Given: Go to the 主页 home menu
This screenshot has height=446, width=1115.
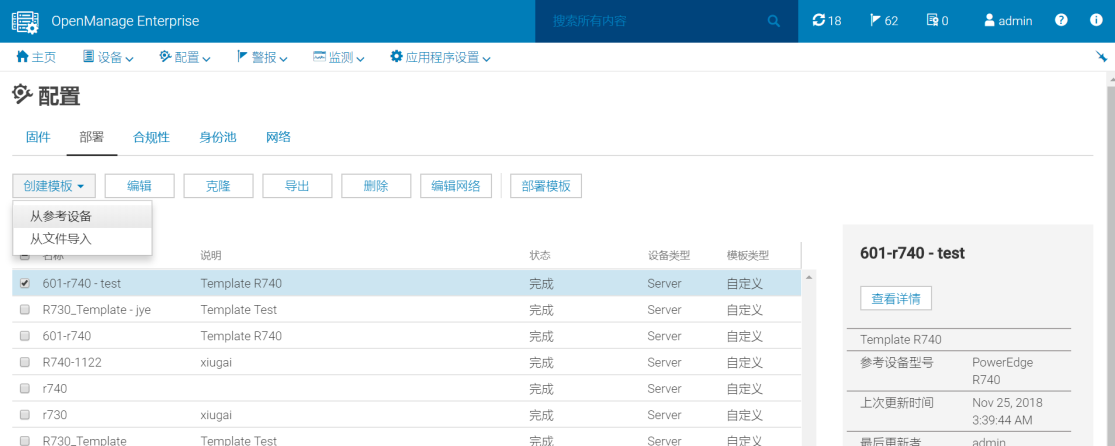Looking at the screenshot, I should tap(36, 58).
